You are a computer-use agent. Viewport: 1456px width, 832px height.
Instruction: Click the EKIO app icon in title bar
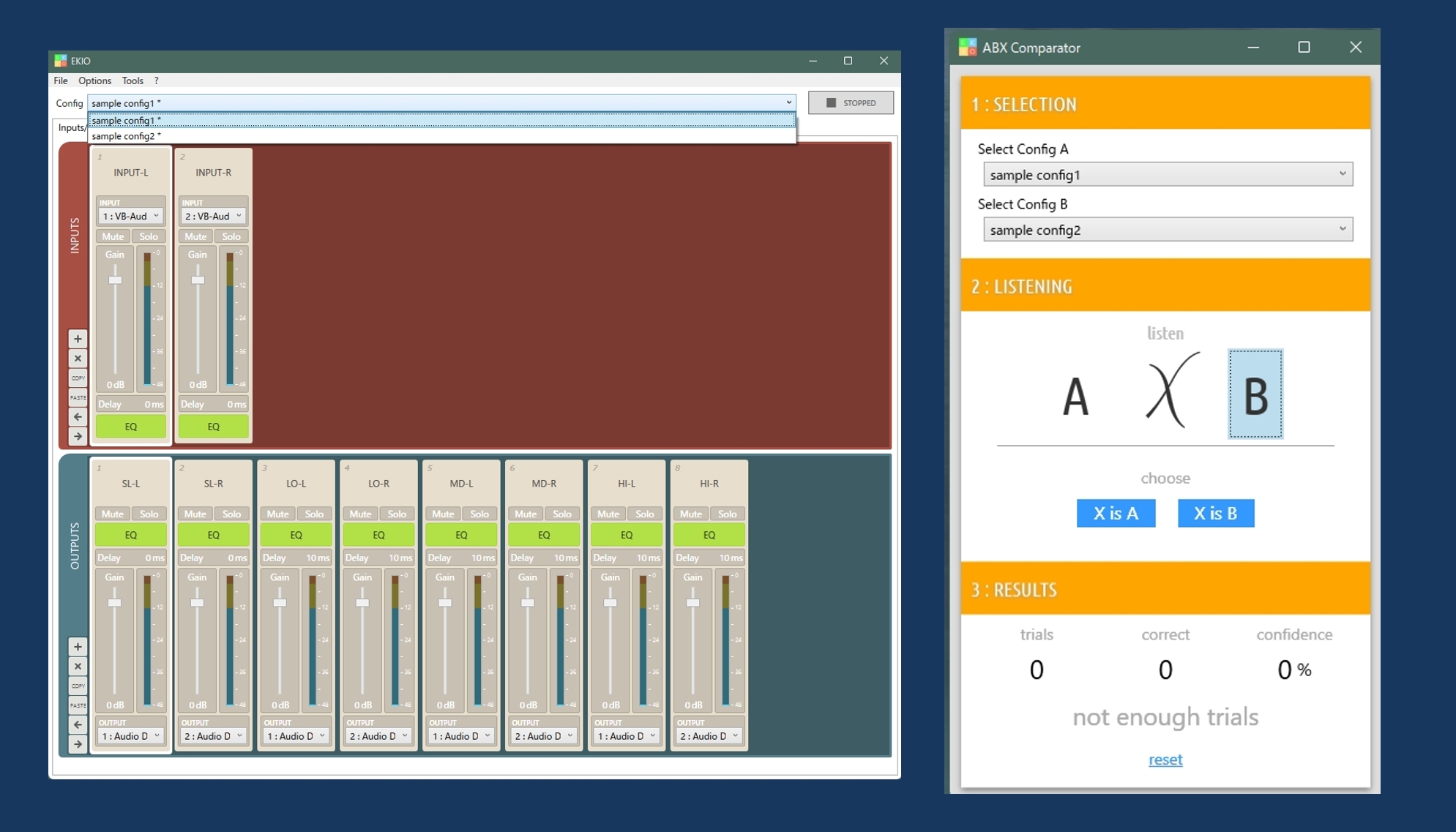[x=61, y=61]
